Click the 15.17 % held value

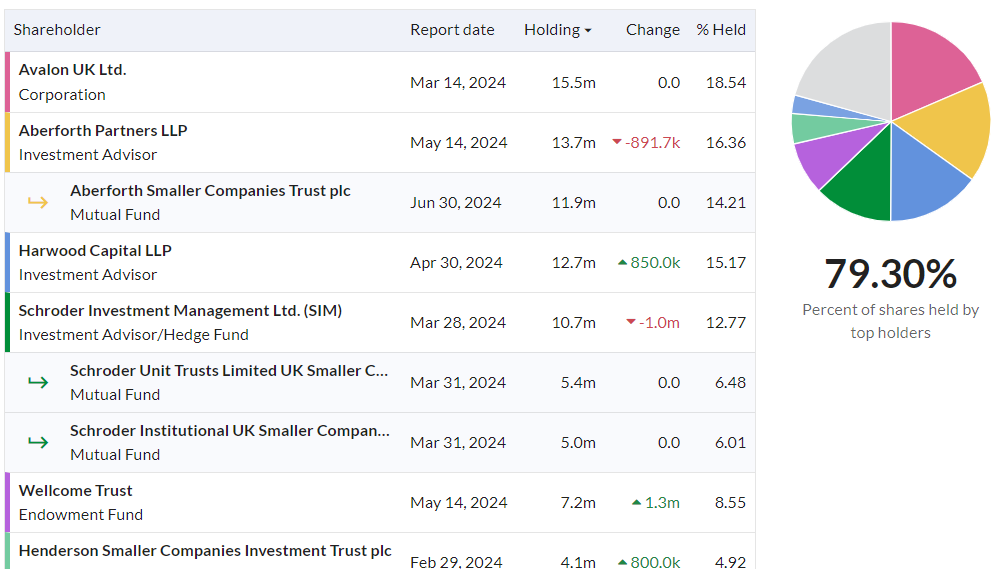point(726,263)
